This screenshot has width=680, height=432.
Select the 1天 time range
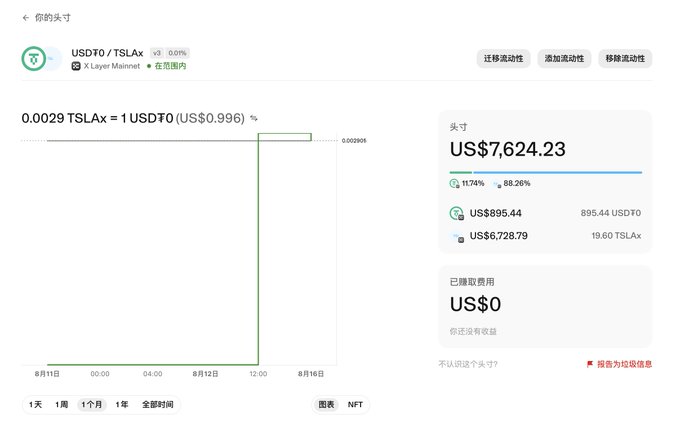tap(36, 405)
